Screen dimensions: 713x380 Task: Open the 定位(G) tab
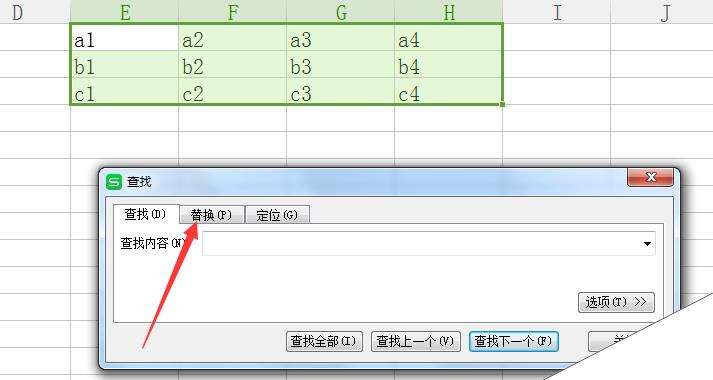[277, 215]
